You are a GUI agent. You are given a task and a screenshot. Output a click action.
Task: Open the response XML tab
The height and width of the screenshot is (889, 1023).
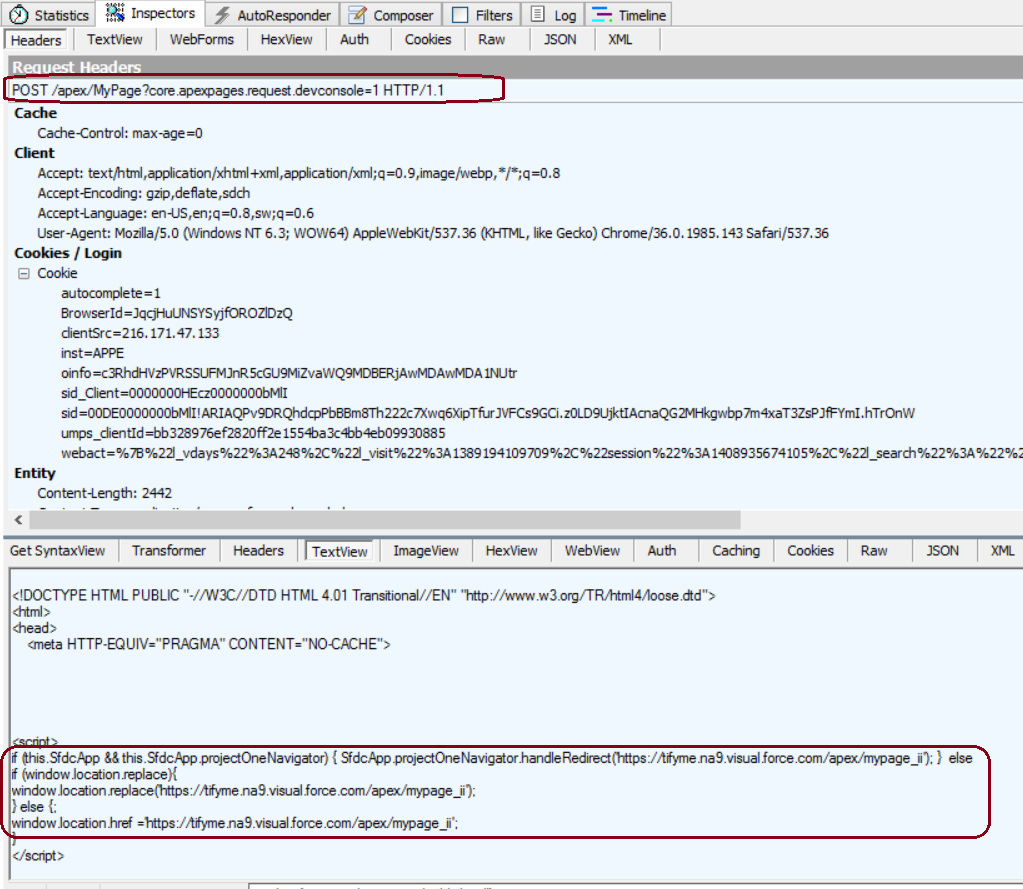coord(1002,550)
